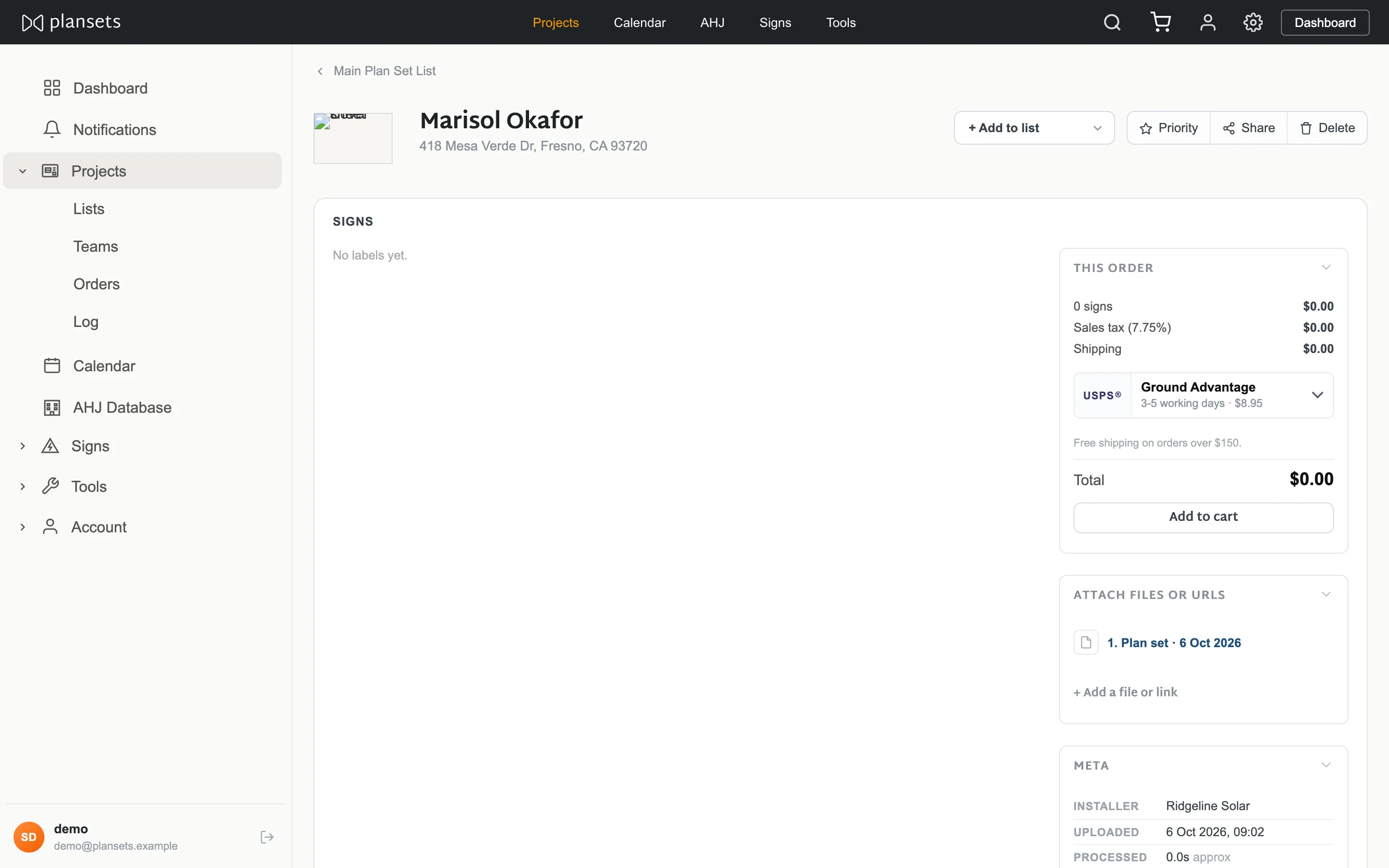Open the Ground Advantage shipping dropdown

[x=1203, y=395]
